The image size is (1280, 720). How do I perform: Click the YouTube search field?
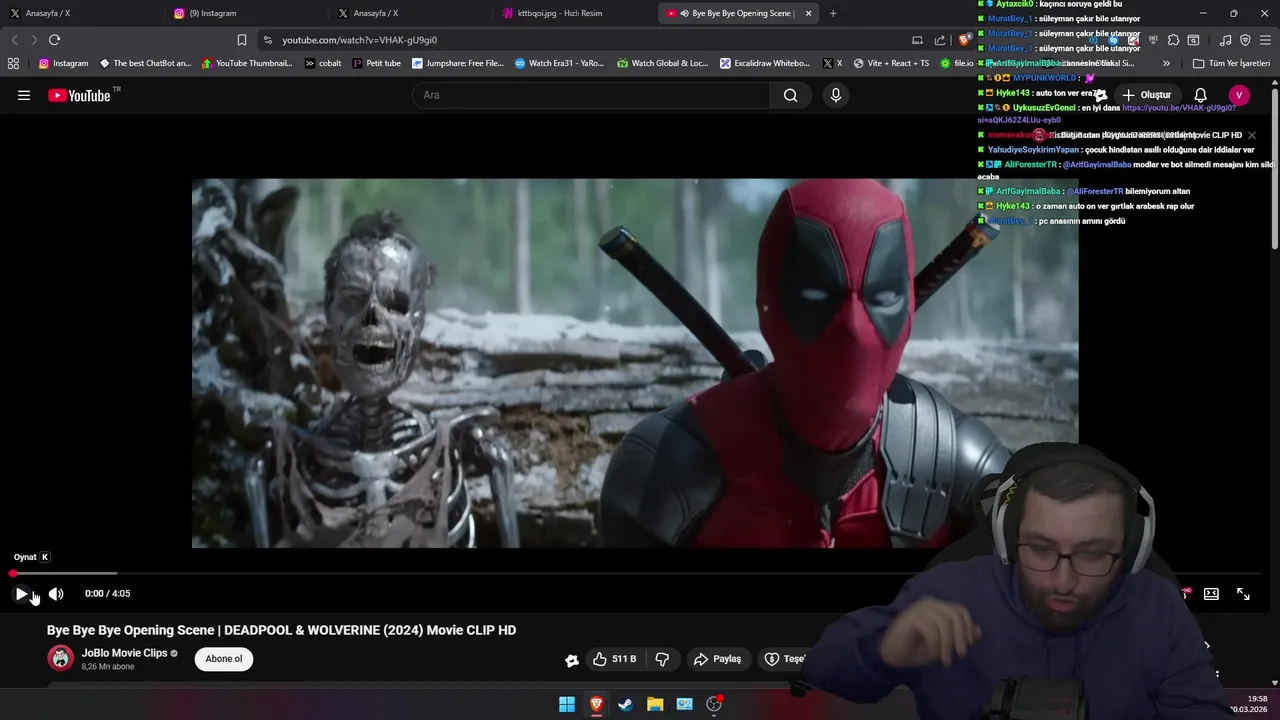[590, 95]
